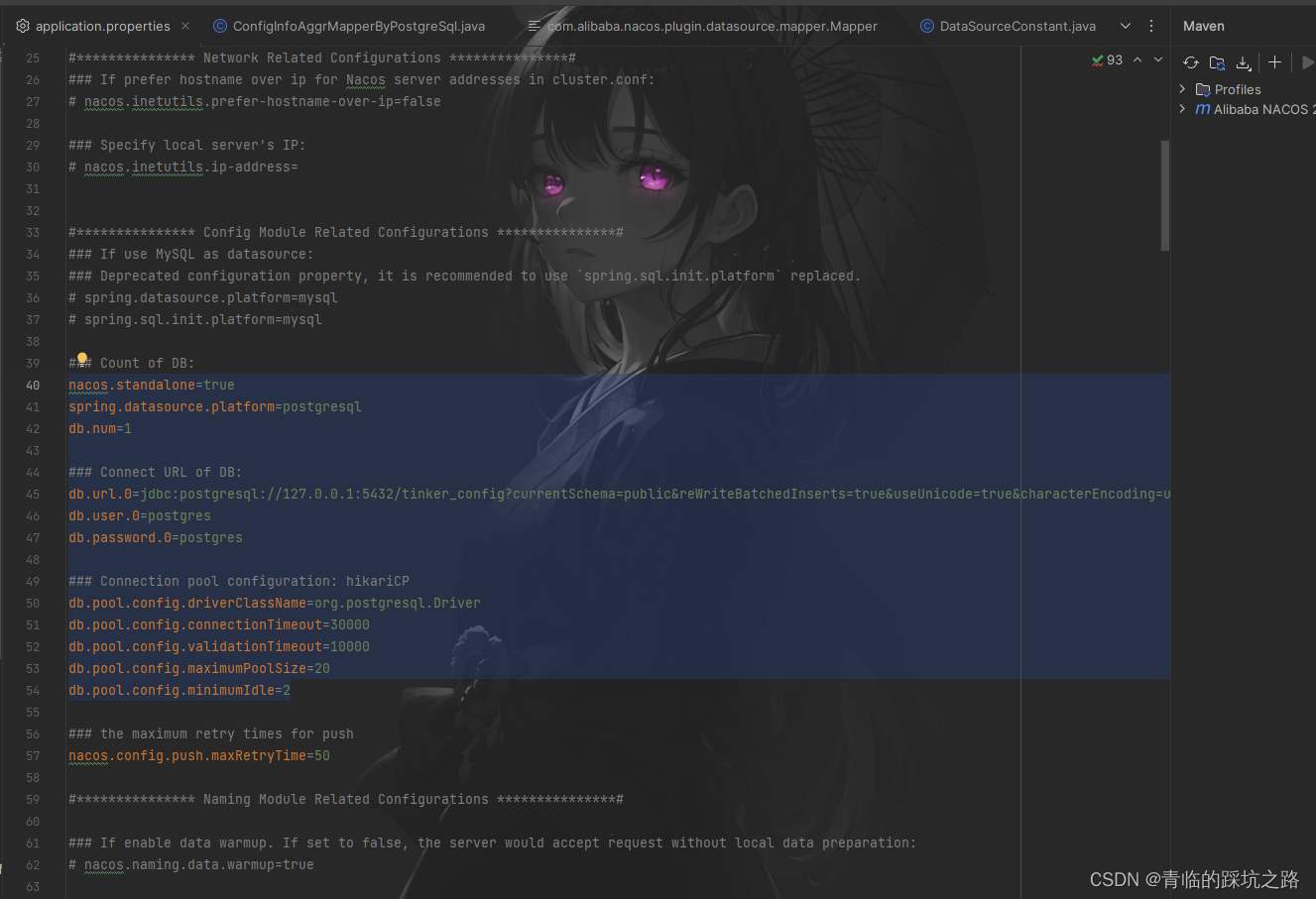Click 'Config Module Related Configurations' header comment
Screen dimensions: 1316x899
click(x=346, y=232)
